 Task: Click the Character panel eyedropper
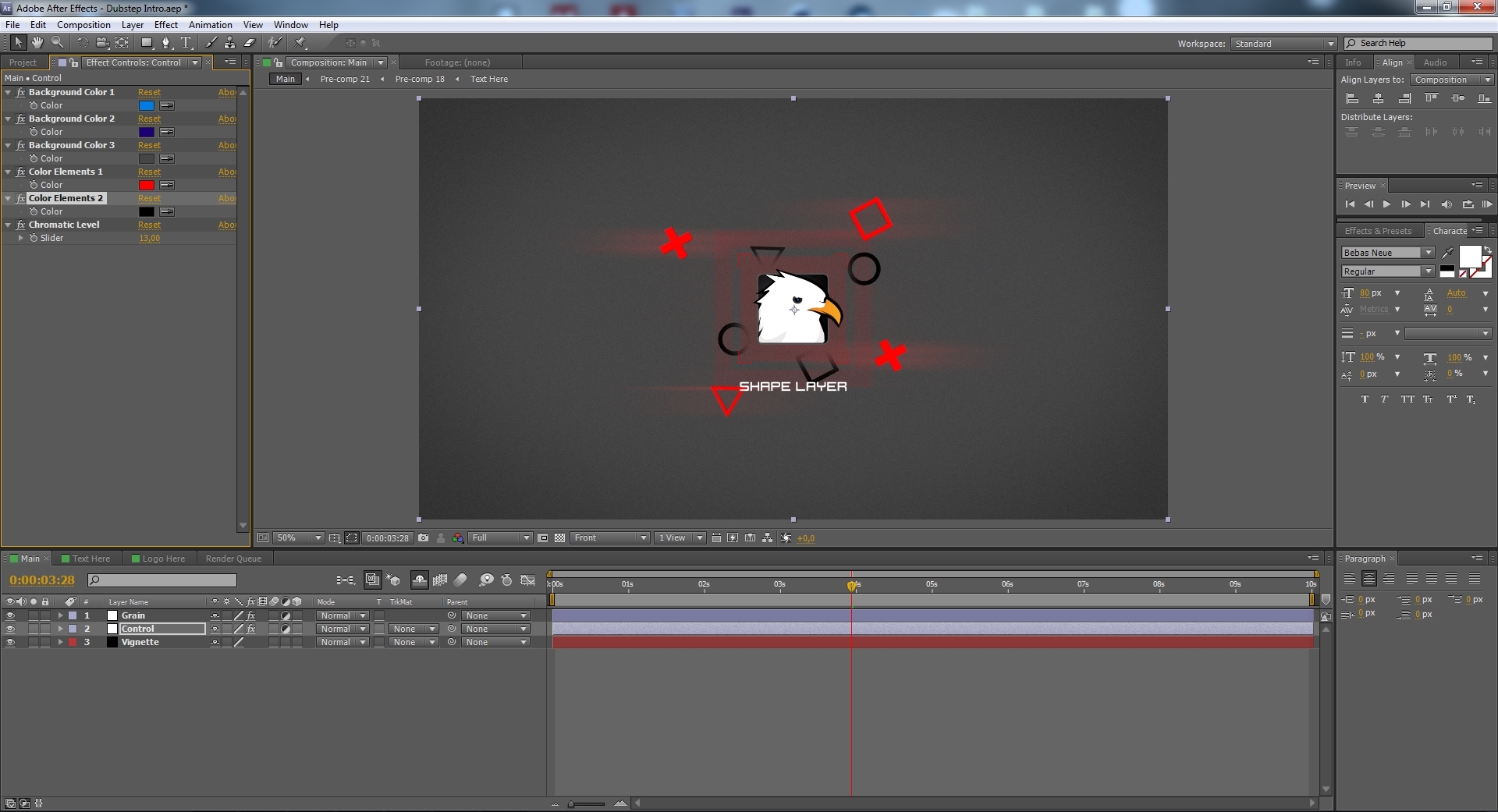point(1448,252)
